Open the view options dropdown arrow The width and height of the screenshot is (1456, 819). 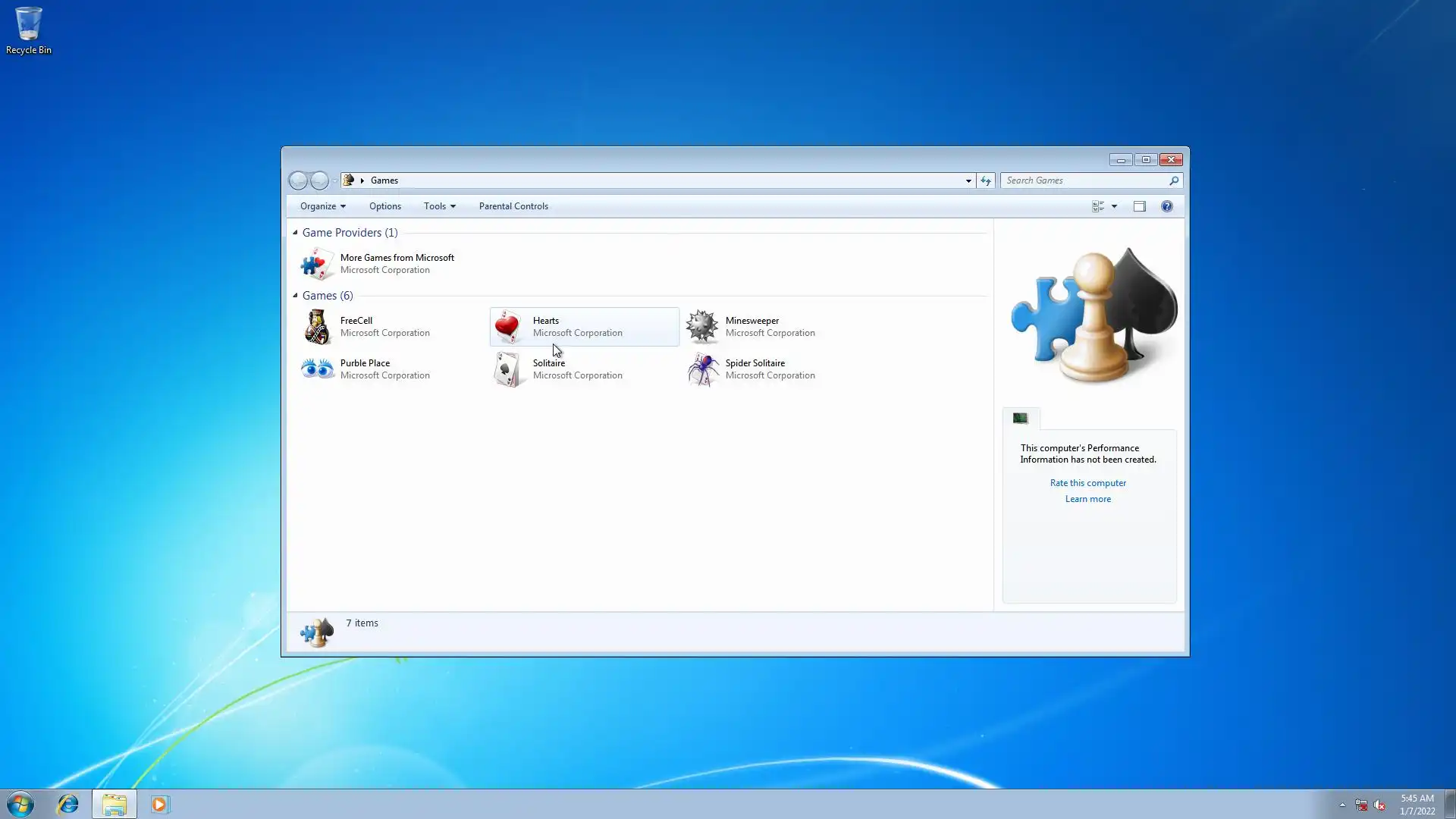[1114, 206]
